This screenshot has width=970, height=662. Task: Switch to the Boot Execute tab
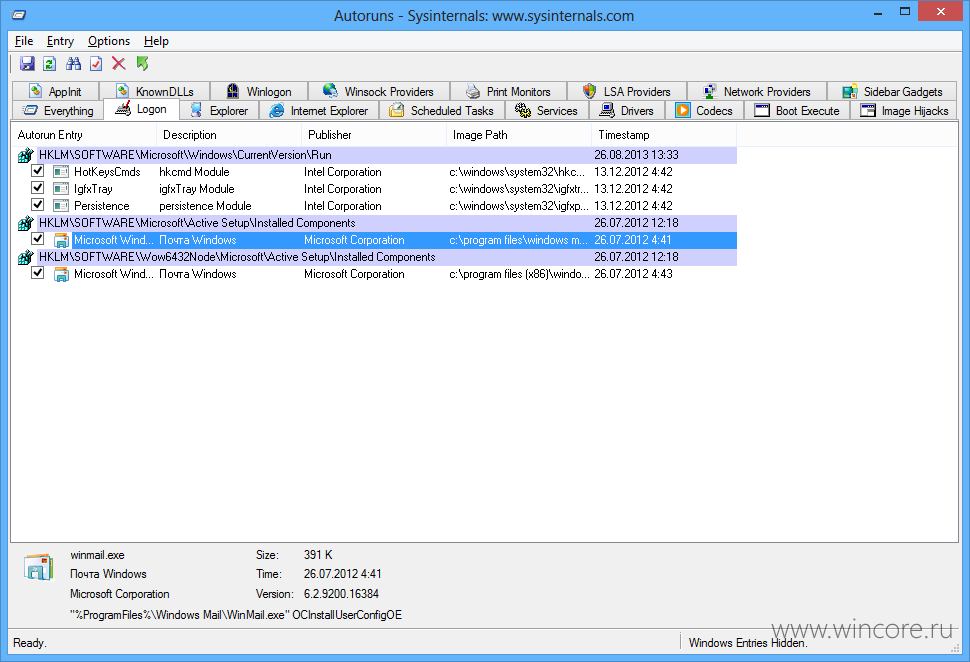[797, 111]
